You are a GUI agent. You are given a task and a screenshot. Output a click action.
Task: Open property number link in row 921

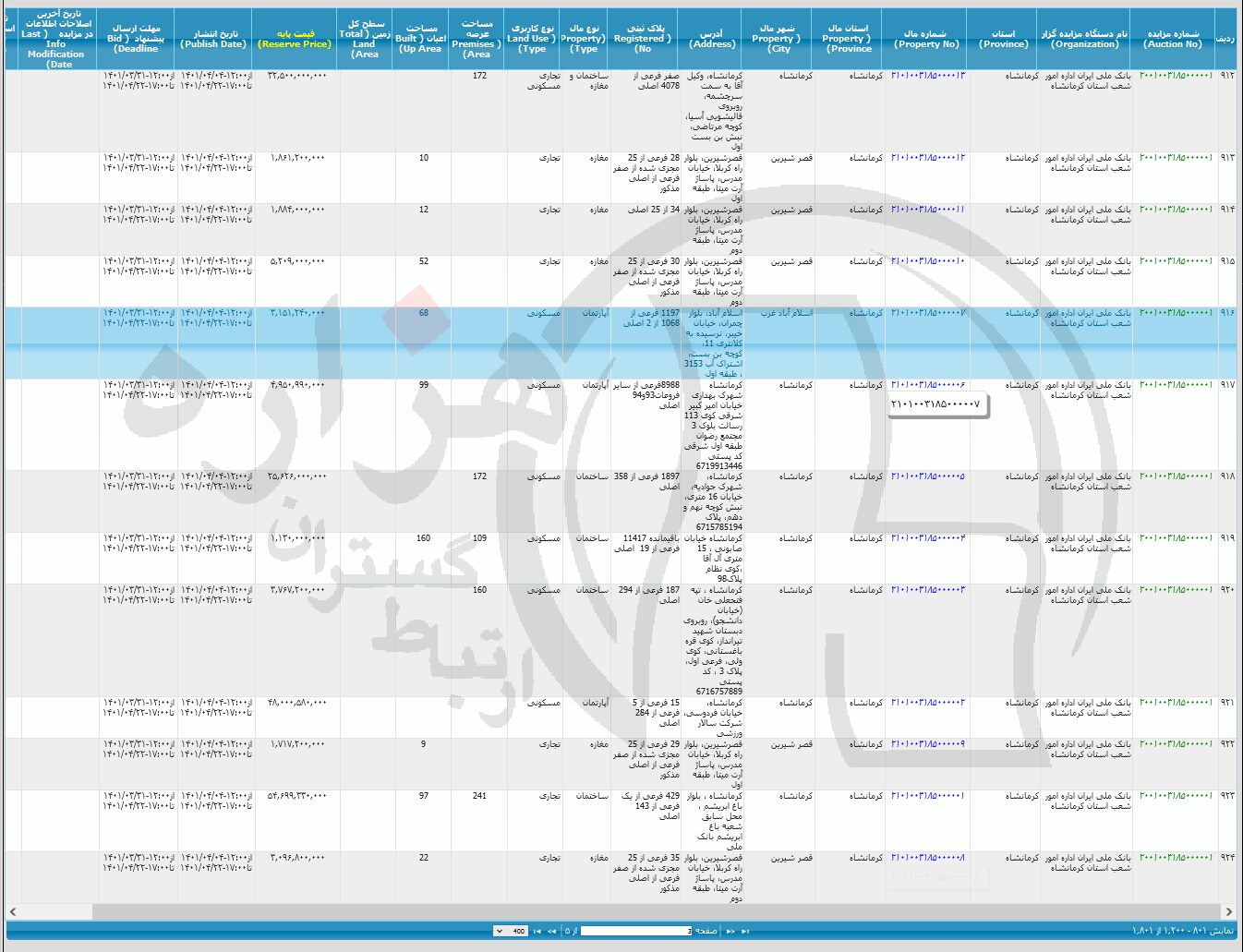(x=927, y=703)
